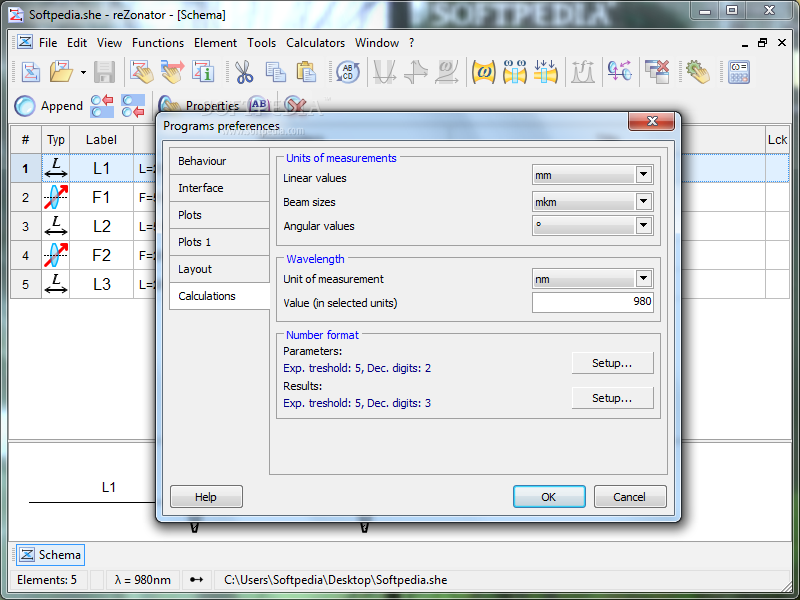This screenshot has height=600, width=800.
Task: Expand the Linear values units dropdown
Action: point(643,175)
